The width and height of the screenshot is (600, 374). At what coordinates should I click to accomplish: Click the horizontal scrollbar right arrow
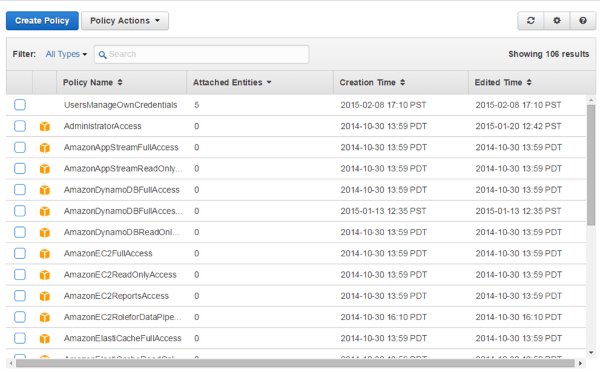(580, 363)
